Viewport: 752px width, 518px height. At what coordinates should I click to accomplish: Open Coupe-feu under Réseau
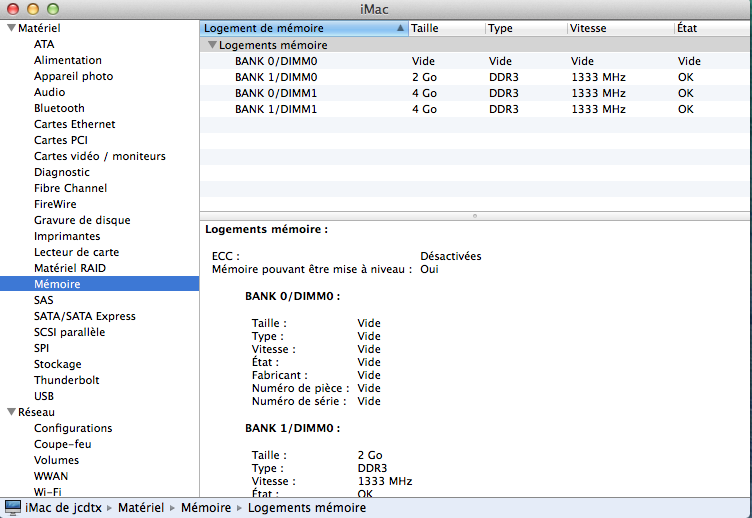(63, 444)
